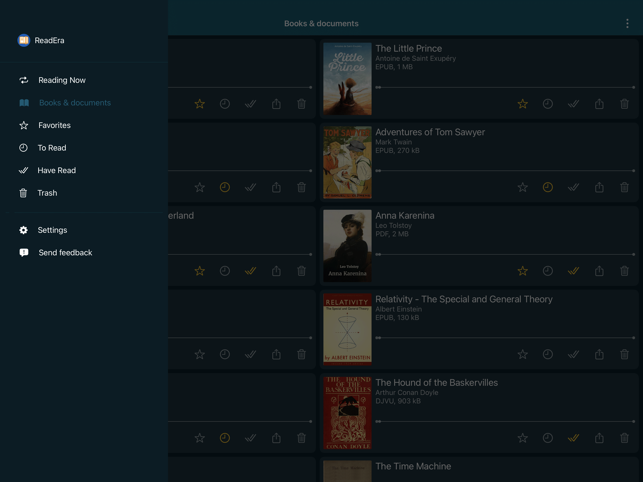This screenshot has width=643, height=482.
Task: Mark The Little Prince as To Read
Action: (x=547, y=104)
